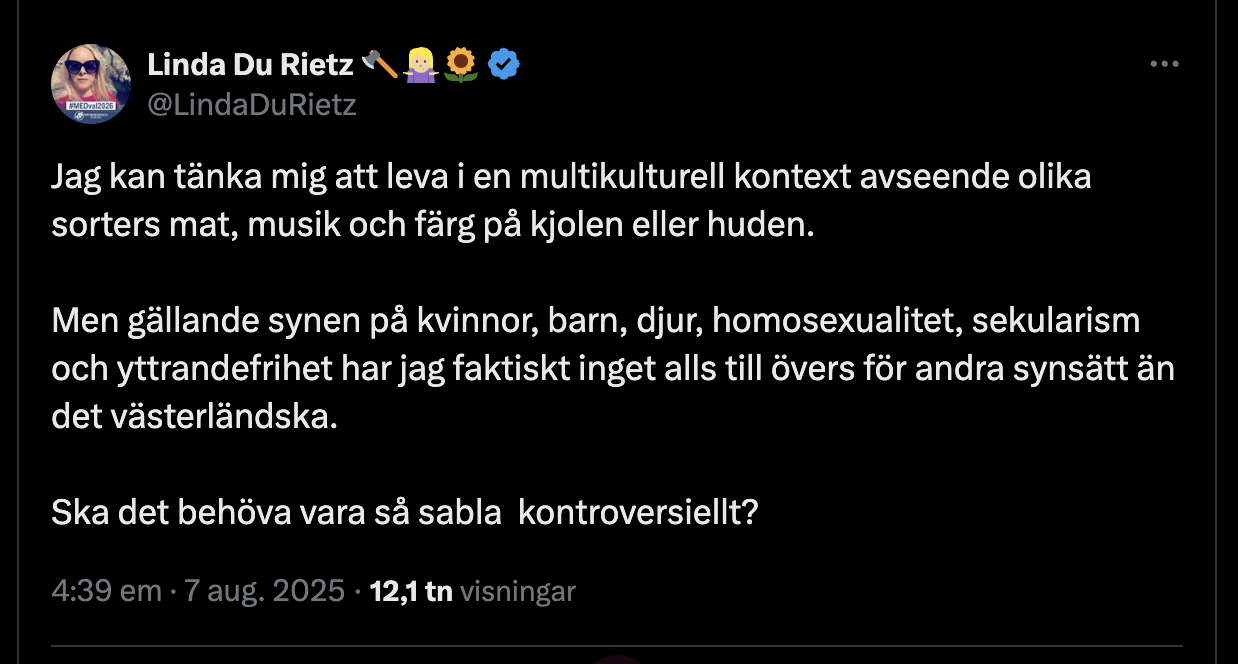Click the blue verified checkmark badge

click(502, 66)
